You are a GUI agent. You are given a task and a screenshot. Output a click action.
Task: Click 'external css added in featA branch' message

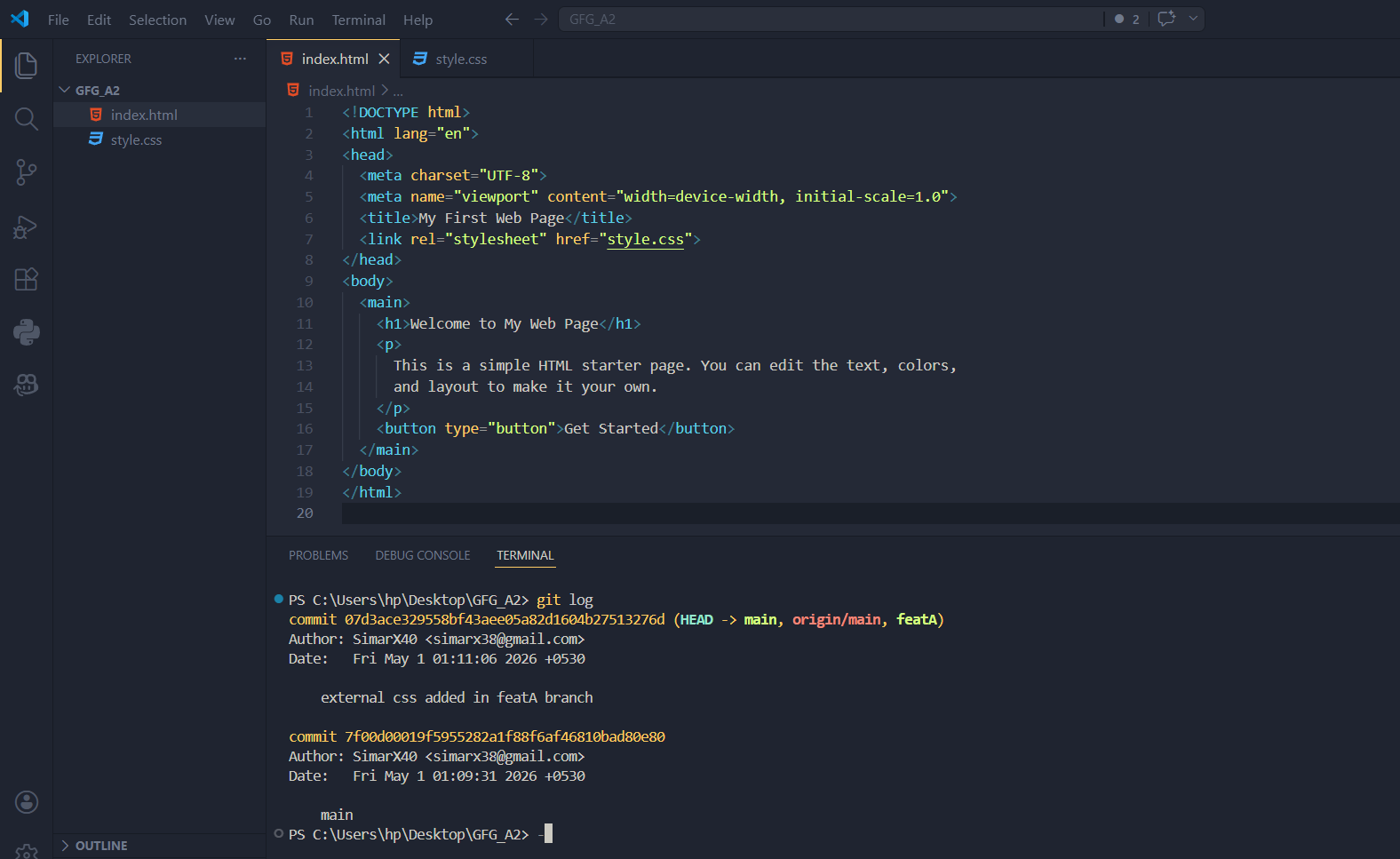(x=457, y=697)
